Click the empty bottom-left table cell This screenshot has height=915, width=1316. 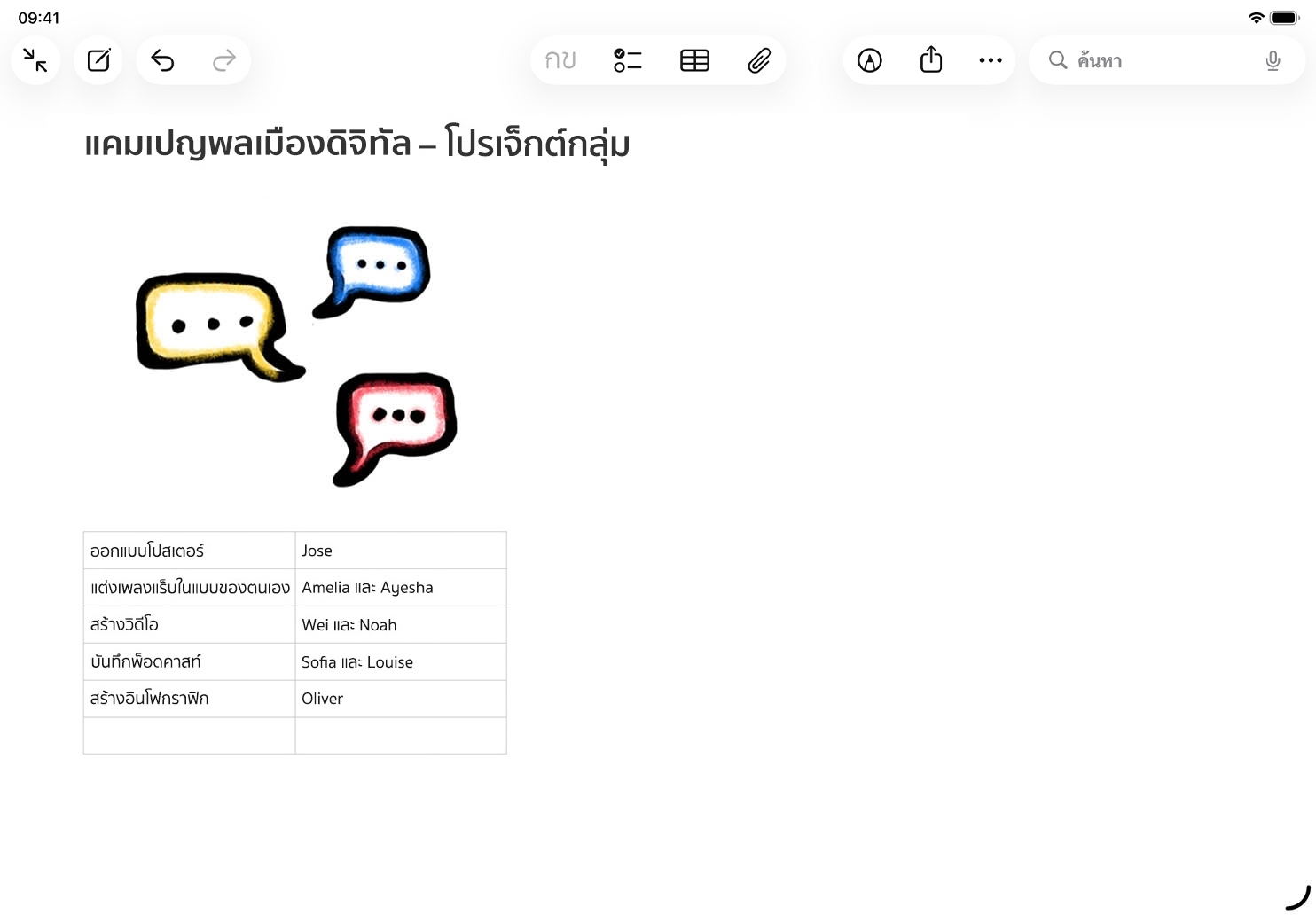[x=189, y=736]
